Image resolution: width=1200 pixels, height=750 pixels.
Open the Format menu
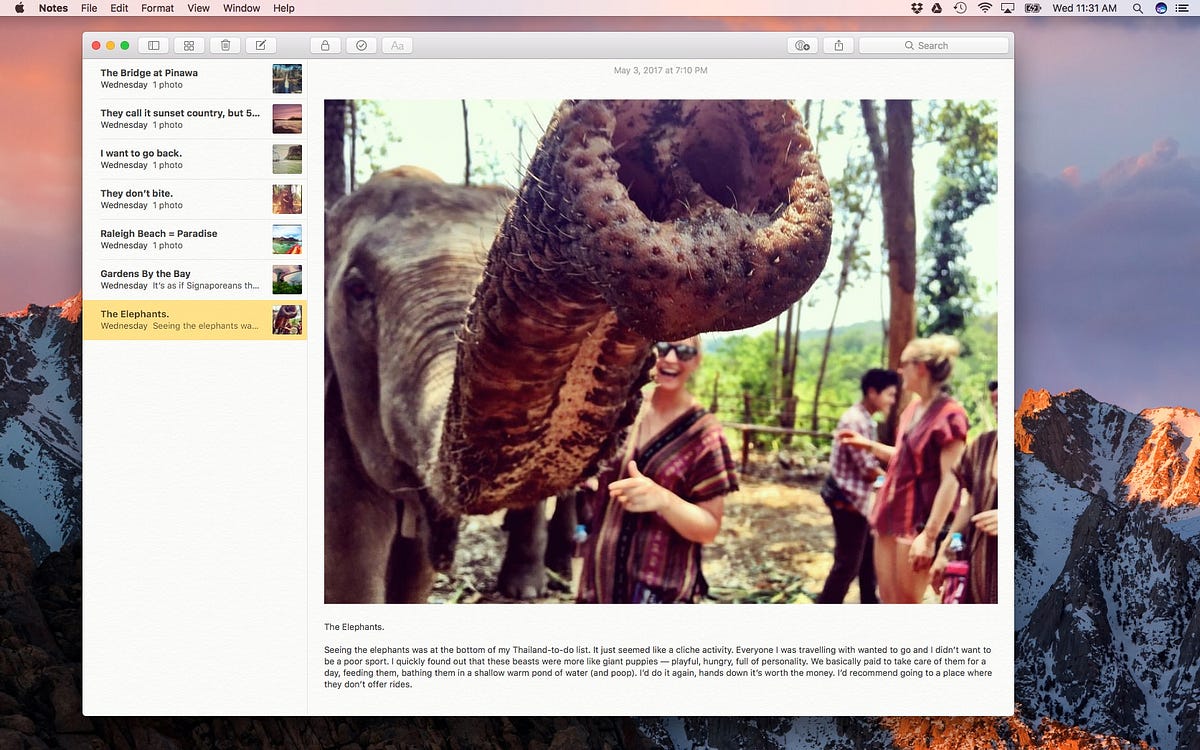pos(157,8)
